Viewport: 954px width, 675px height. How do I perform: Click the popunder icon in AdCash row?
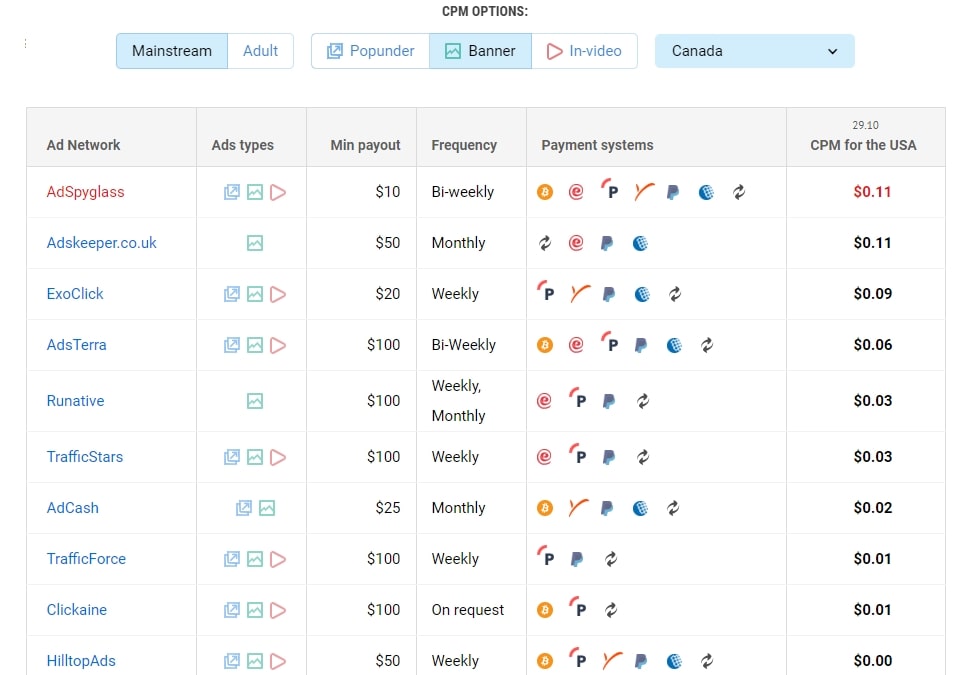[x=243, y=509]
